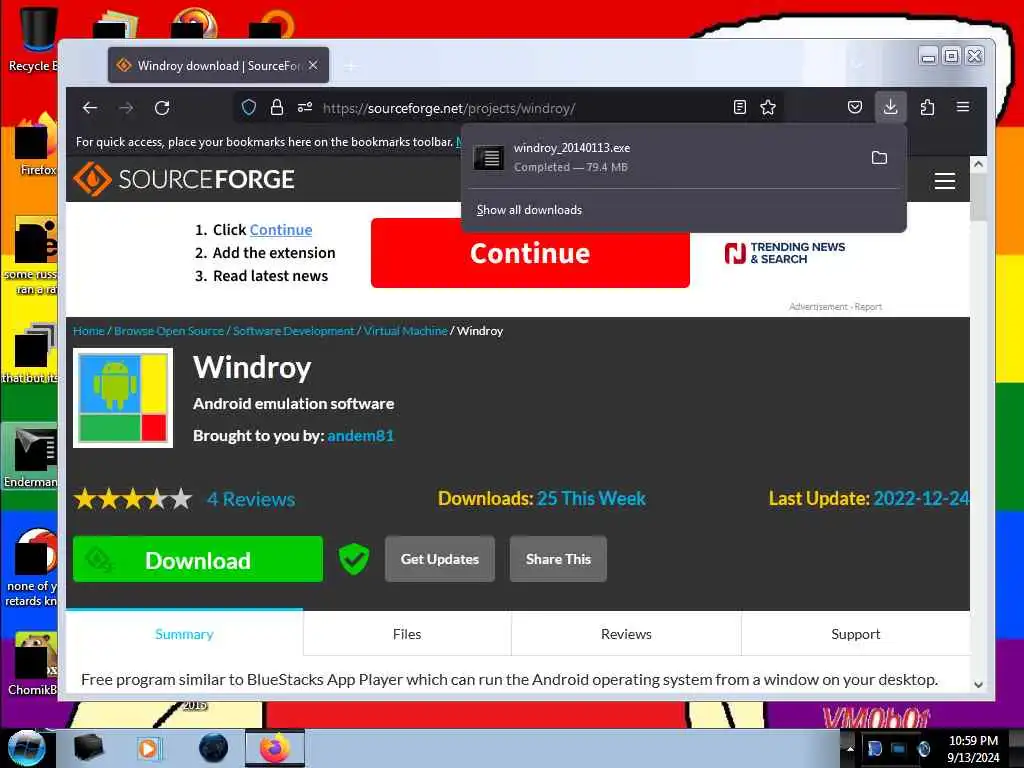Toggle reader view icon

click(739, 108)
